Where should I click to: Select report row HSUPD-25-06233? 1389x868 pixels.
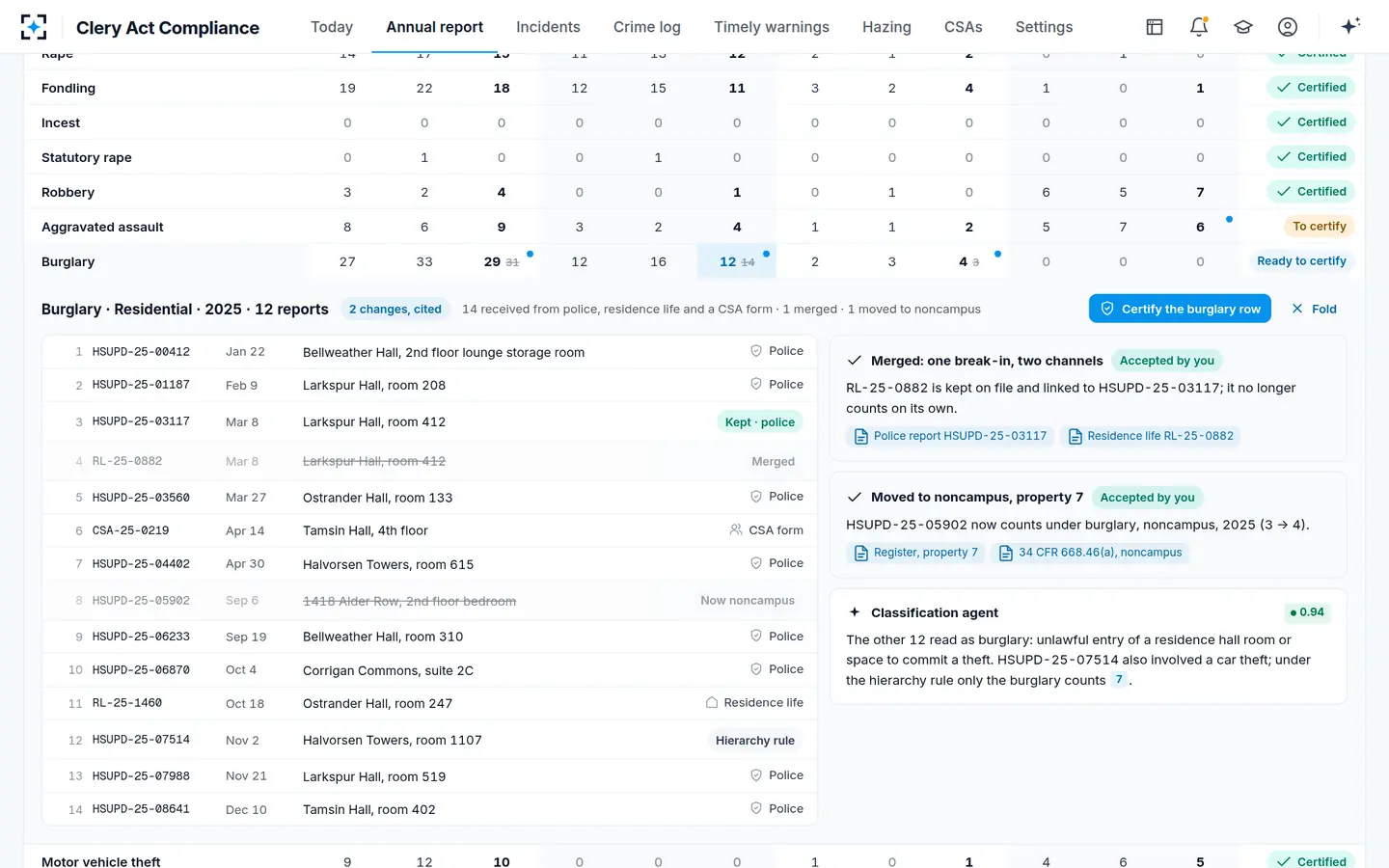tap(429, 637)
